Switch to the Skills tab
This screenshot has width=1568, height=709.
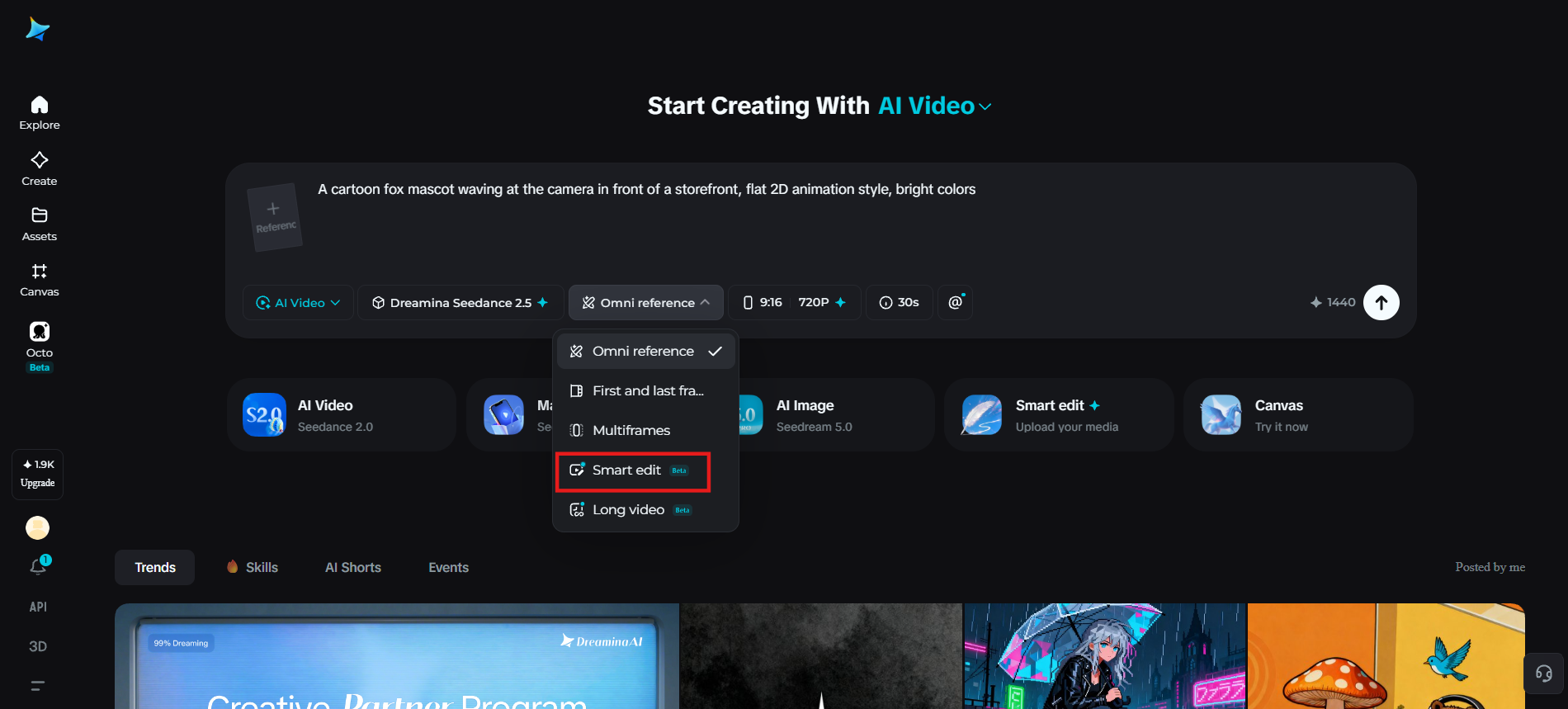click(253, 568)
